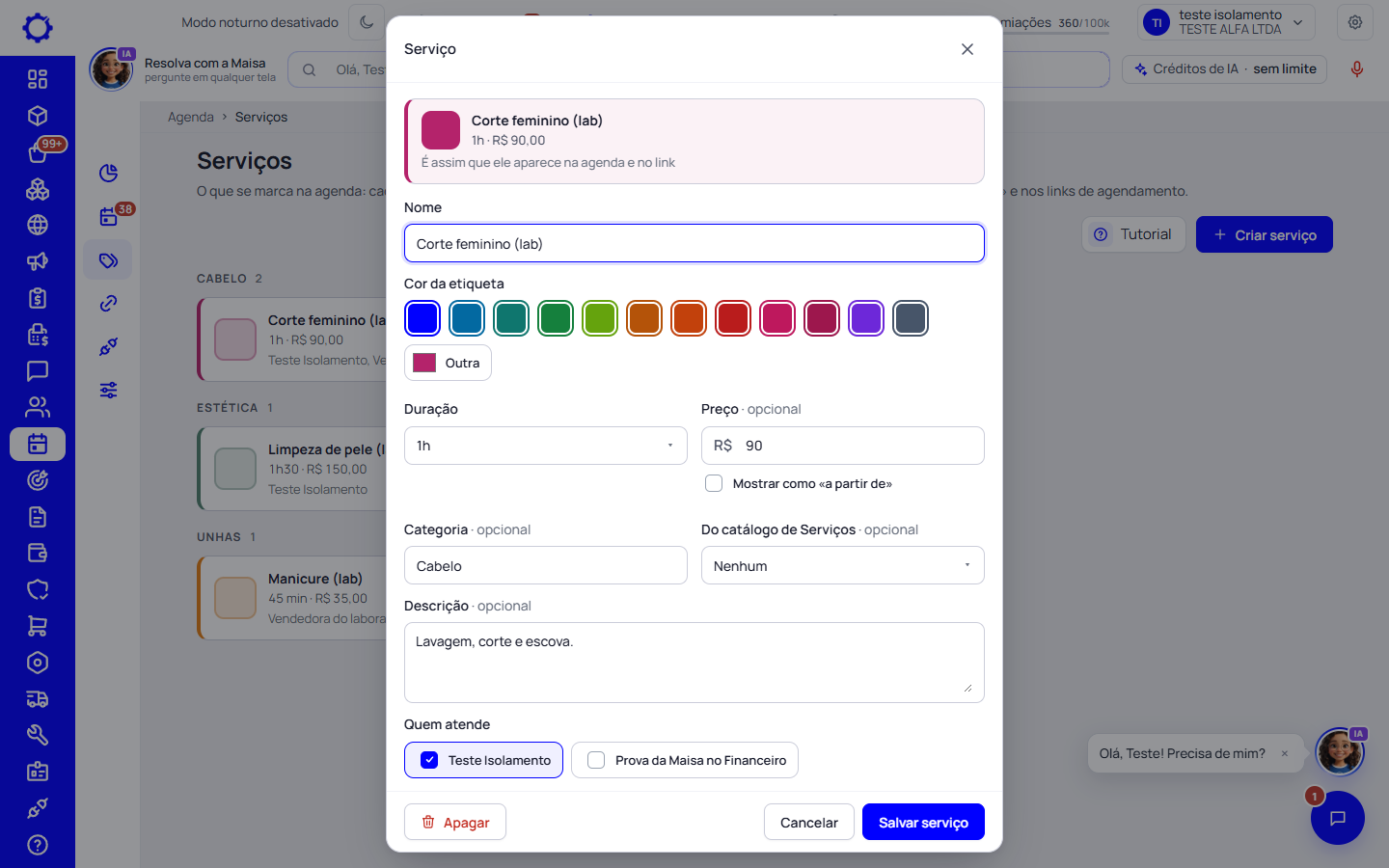Enable 'Mostrar como «a partir de»' checkbox
This screenshot has height=868, width=1389.
click(x=714, y=483)
